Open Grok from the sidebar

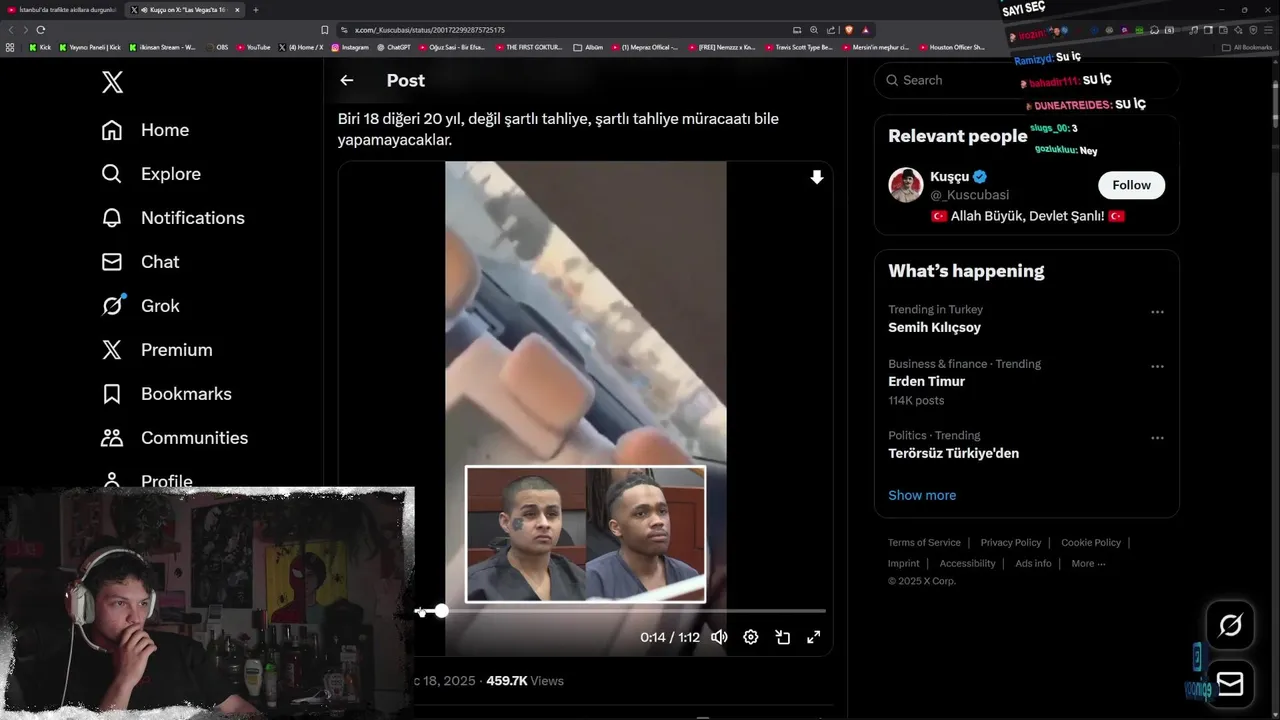click(140, 306)
